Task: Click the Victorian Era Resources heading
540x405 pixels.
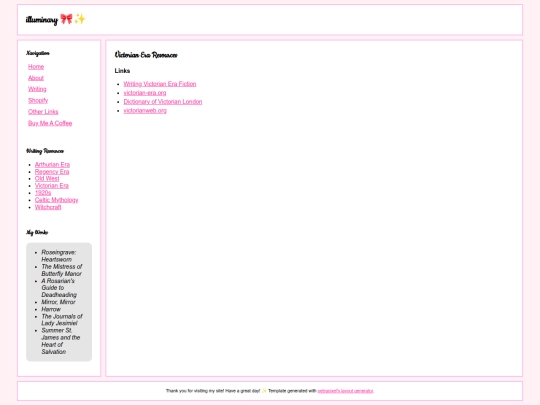Action: (x=146, y=55)
